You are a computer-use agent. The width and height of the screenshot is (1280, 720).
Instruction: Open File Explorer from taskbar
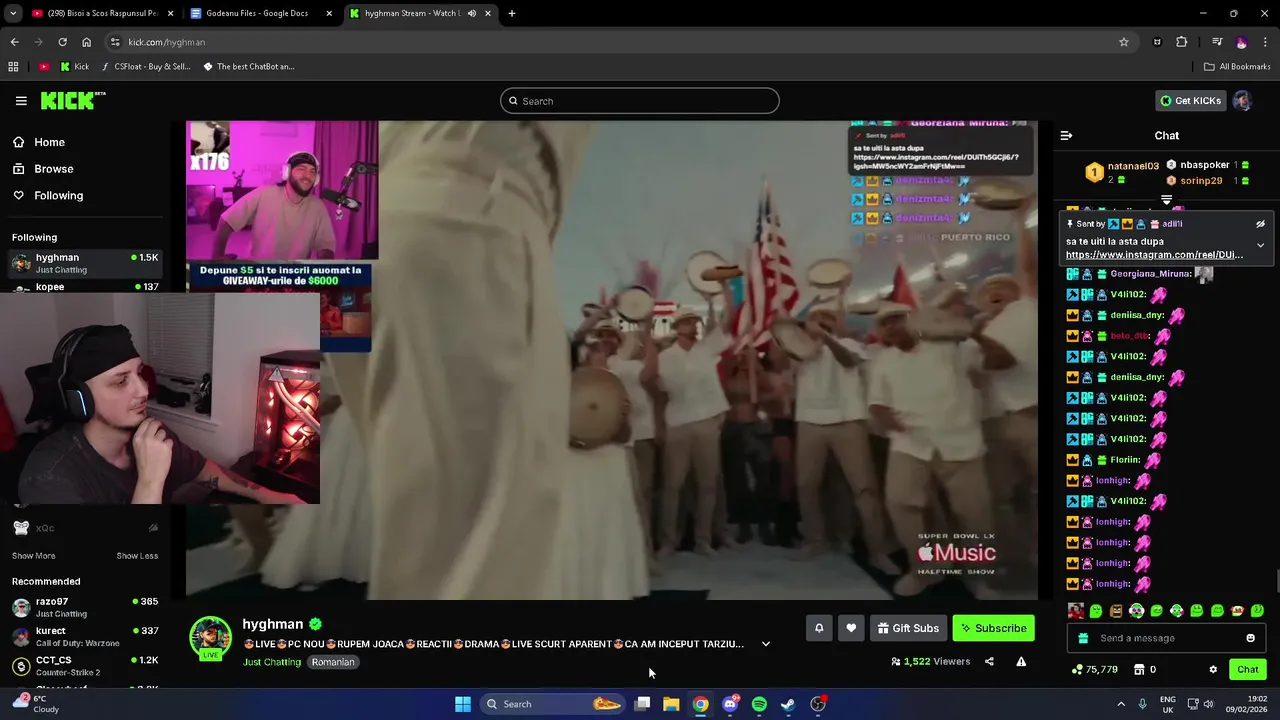click(671, 704)
